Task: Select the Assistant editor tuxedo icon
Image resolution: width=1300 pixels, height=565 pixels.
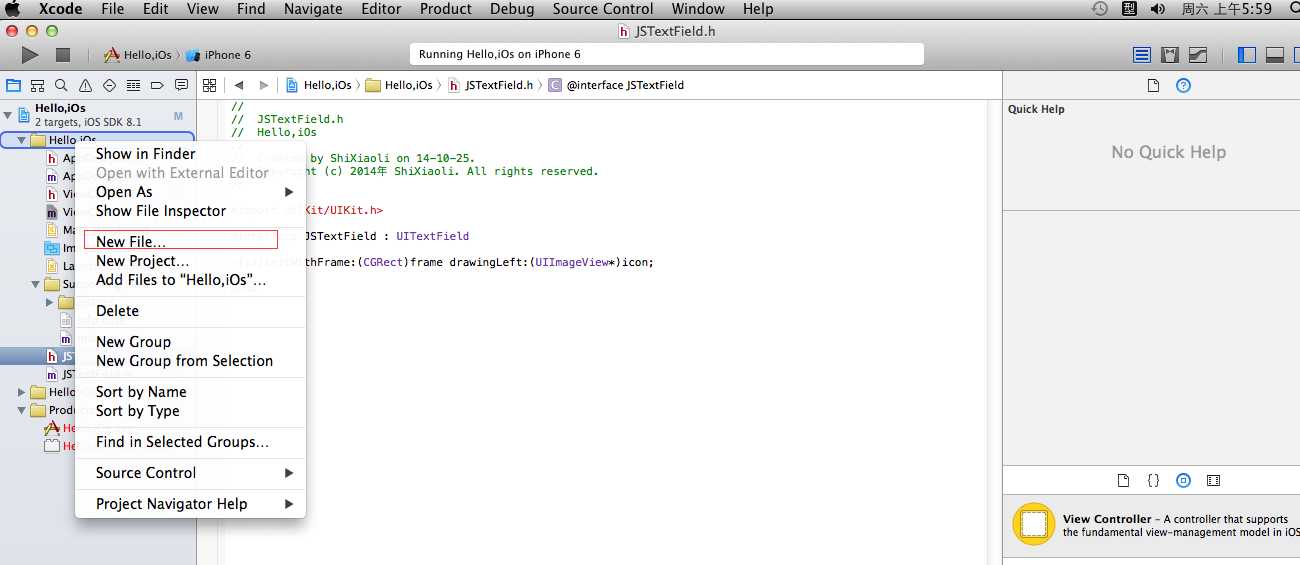Action: click(1169, 55)
